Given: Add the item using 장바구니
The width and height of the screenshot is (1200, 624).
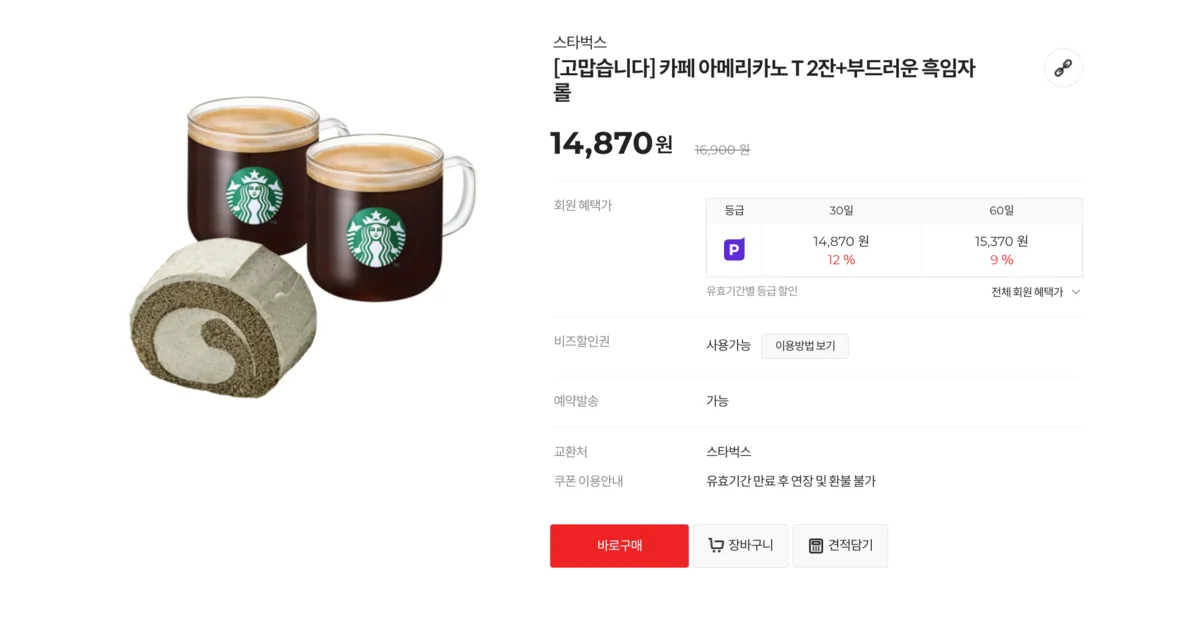Looking at the screenshot, I should tap(741, 545).
